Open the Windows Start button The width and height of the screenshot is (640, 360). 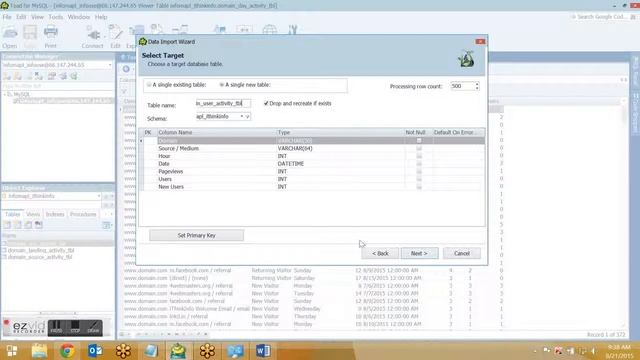click(x=12, y=351)
